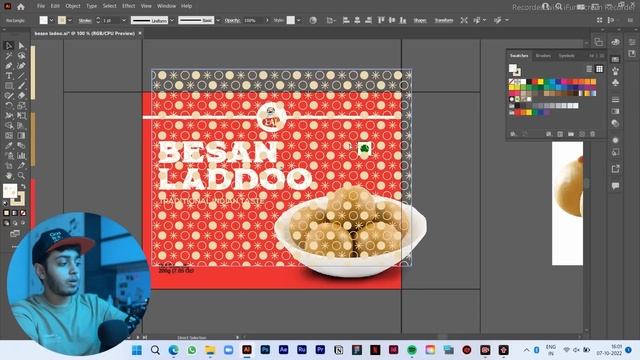The image size is (640, 360).
Task: Set paint mode to None
Action: (x=23, y=213)
